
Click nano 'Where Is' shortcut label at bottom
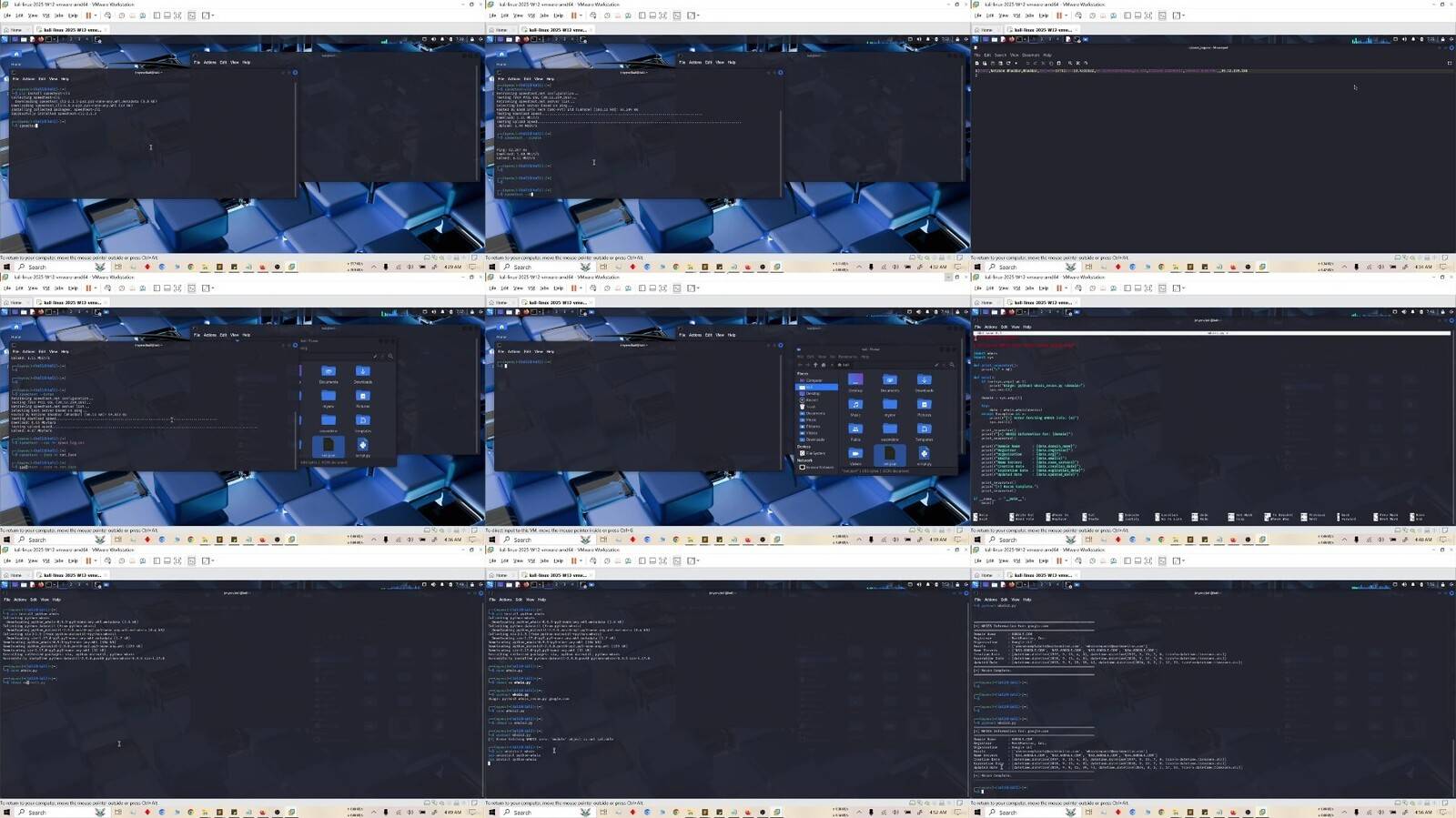coord(1059,515)
